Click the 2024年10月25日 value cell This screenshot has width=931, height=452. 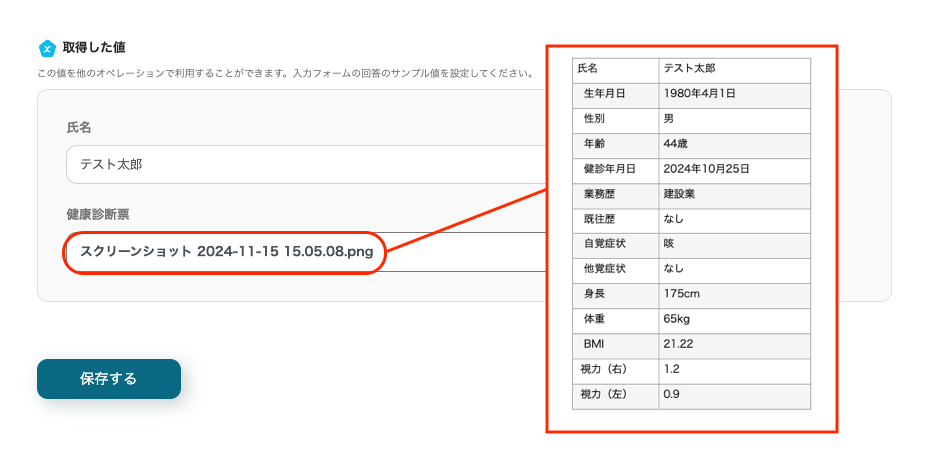point(734,171)
